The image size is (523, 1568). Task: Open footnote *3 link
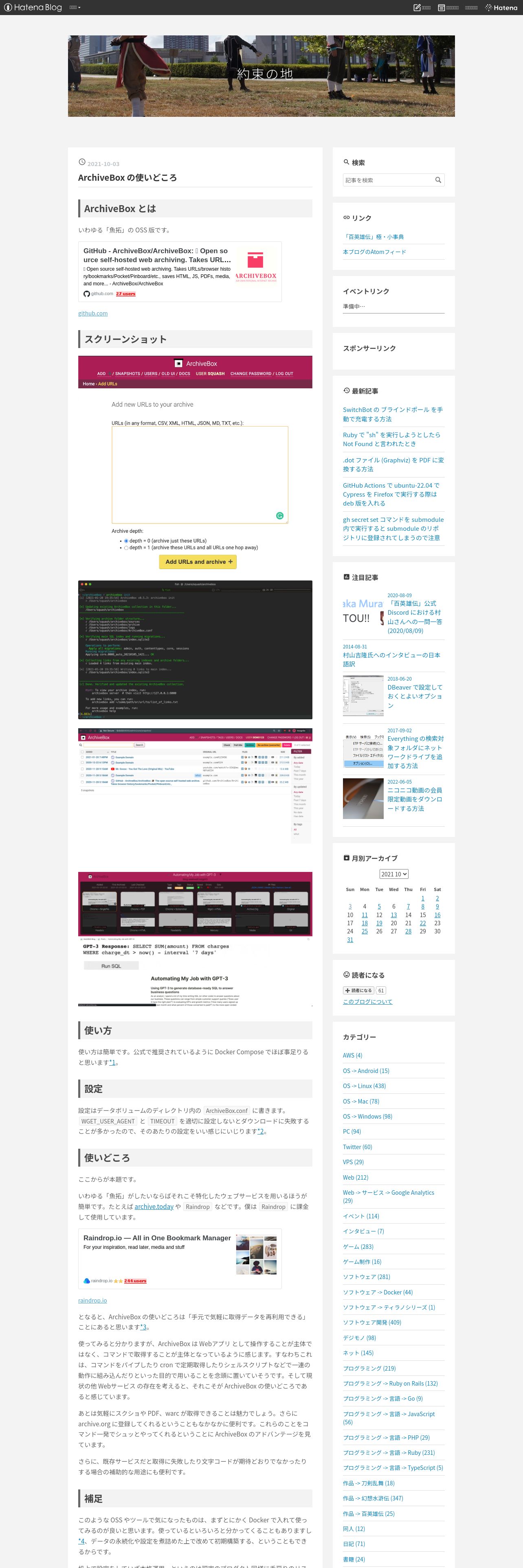coord(143,1327)
